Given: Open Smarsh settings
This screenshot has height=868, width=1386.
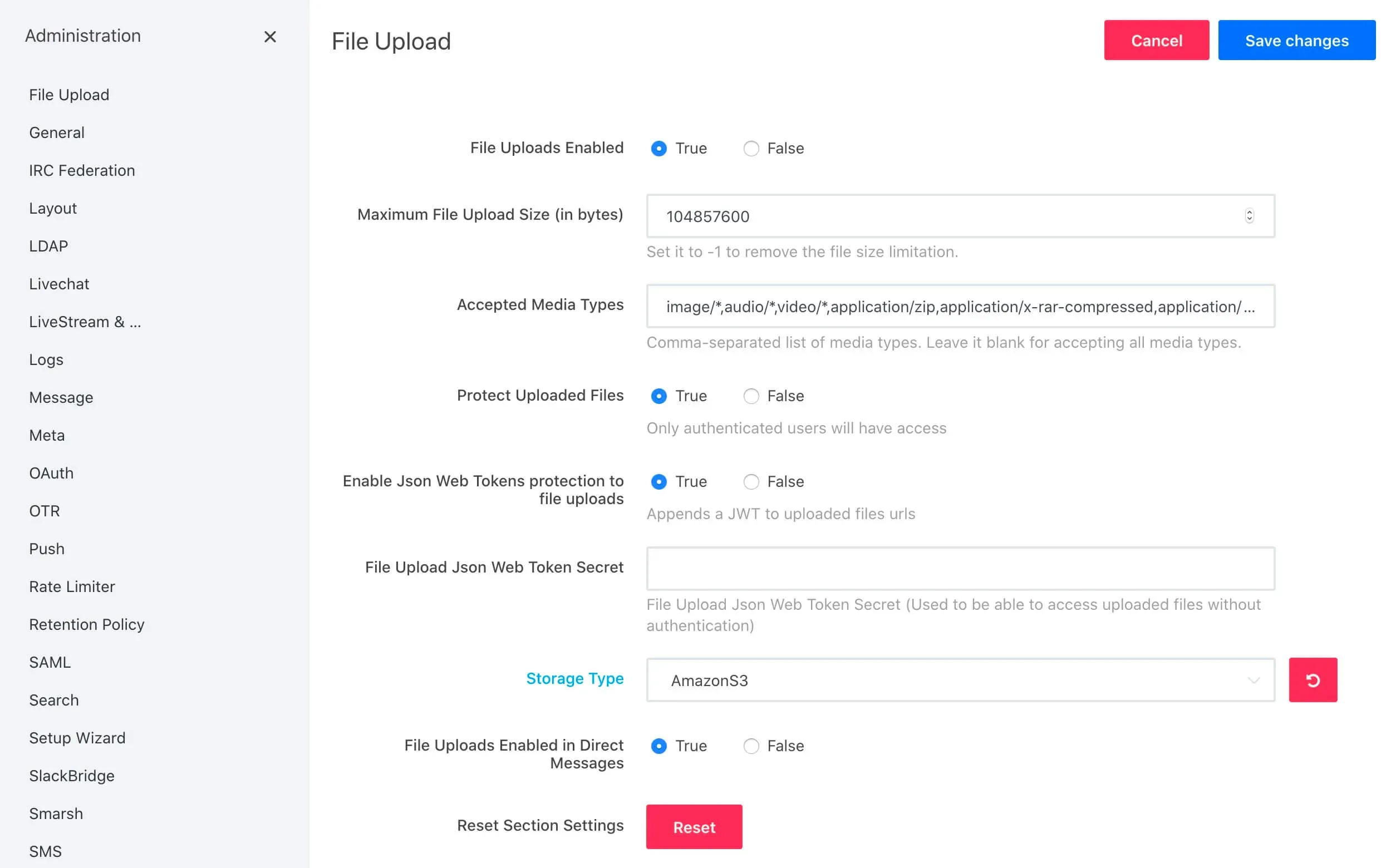Looking at the screenshot, I should 56,814.
